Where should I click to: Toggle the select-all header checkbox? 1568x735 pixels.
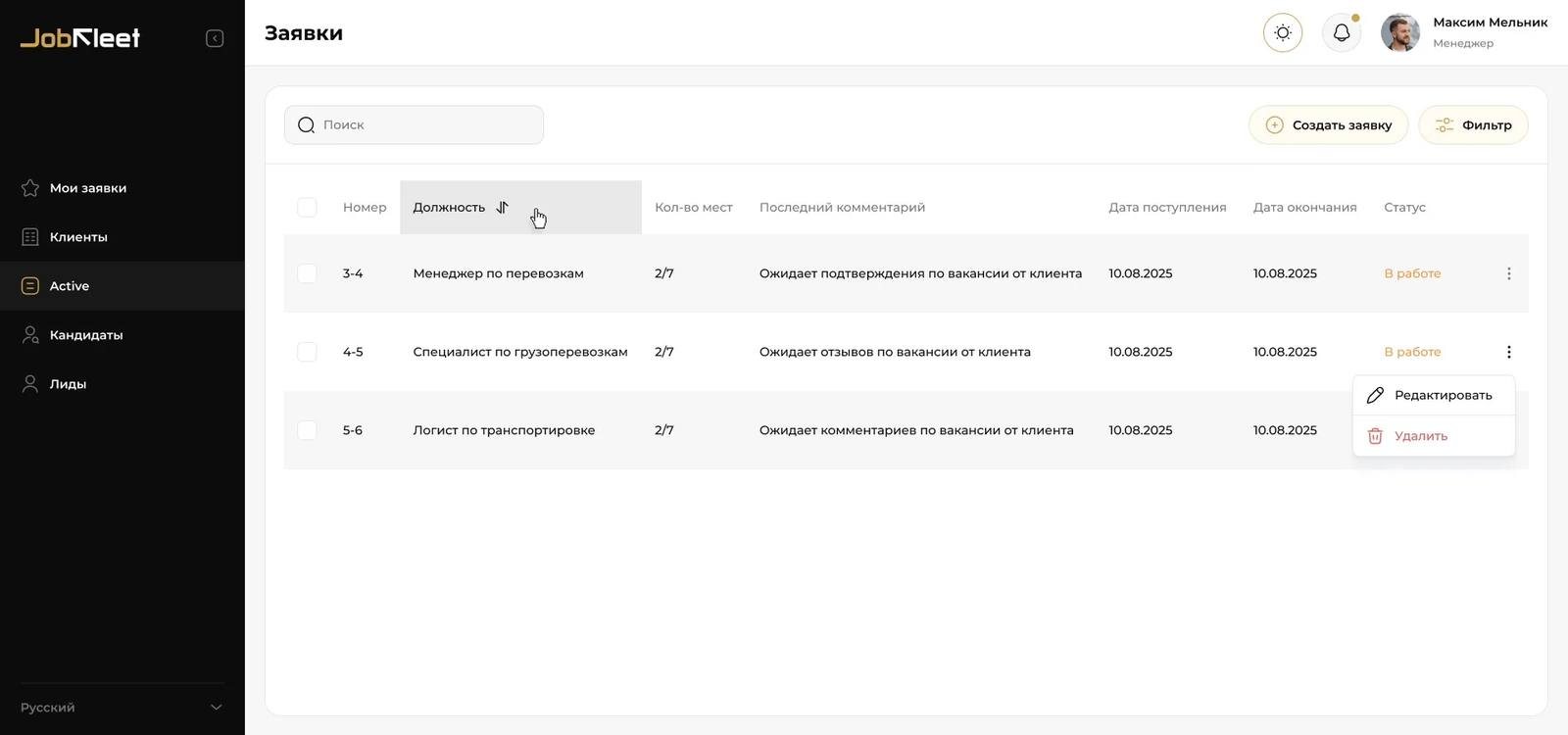point(307,207)
